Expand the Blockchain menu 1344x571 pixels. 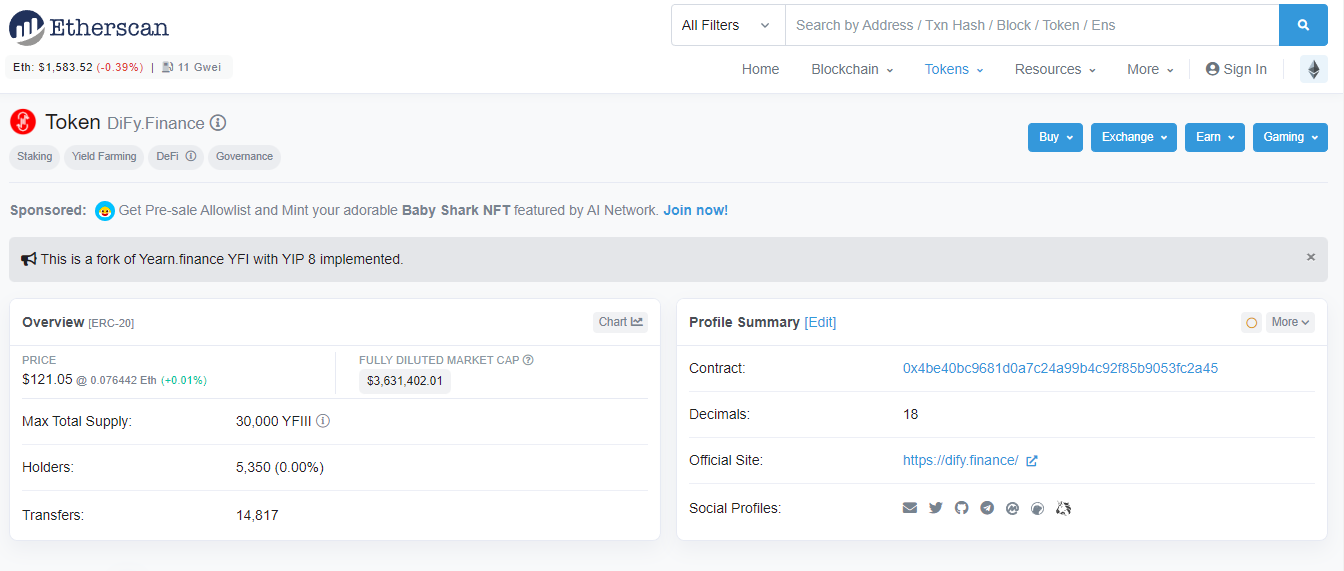click(x=852, y=69)
